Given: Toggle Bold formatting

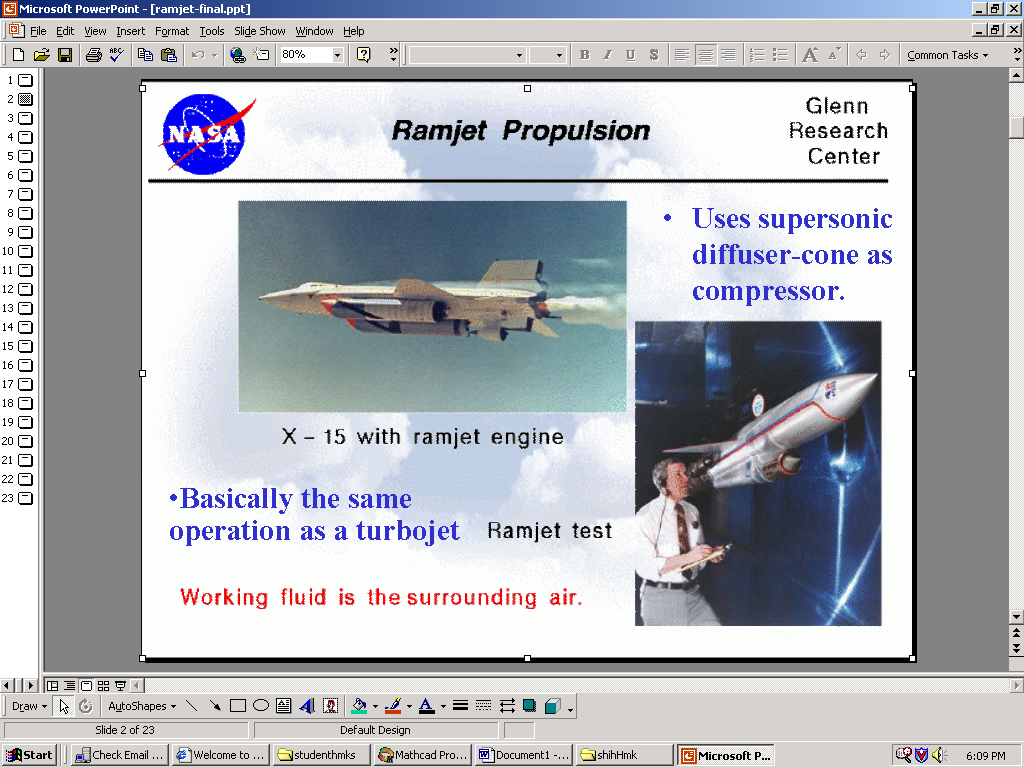Looking at the screenshot, I should point(584,55).
